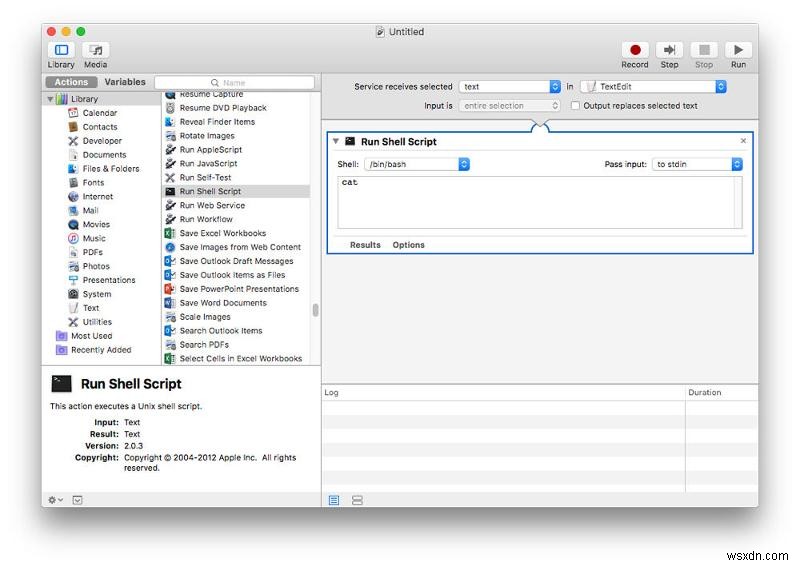
Task: Toggle the Library panel toolbar icon
Action: pos(61,50)
